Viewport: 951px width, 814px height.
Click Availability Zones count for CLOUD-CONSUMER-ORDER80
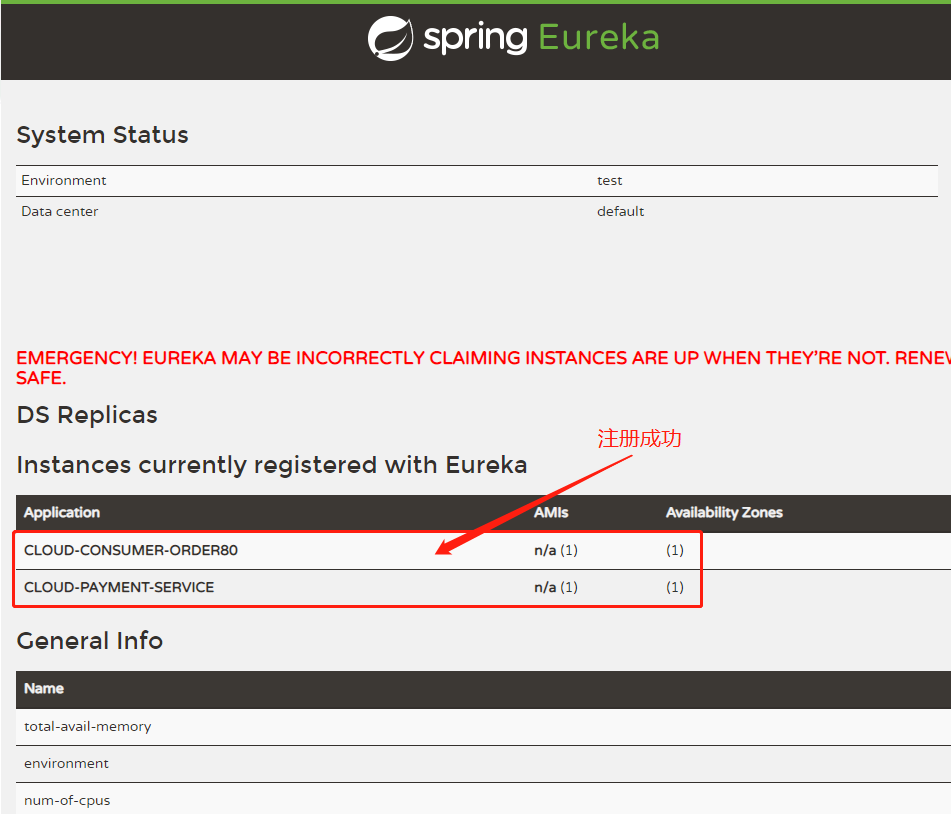pos(675,550)
